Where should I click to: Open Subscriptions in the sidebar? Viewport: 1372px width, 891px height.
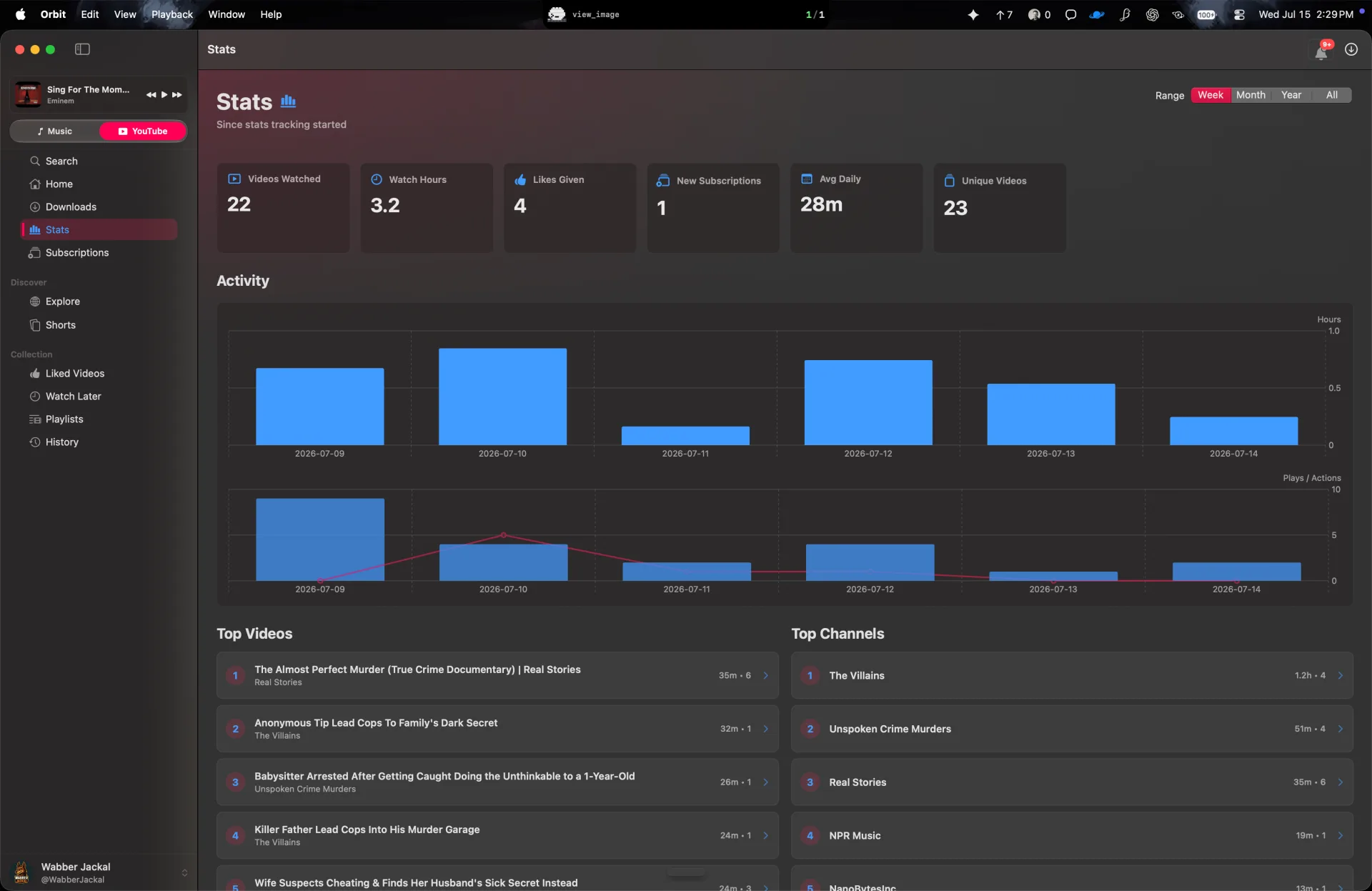99,253
